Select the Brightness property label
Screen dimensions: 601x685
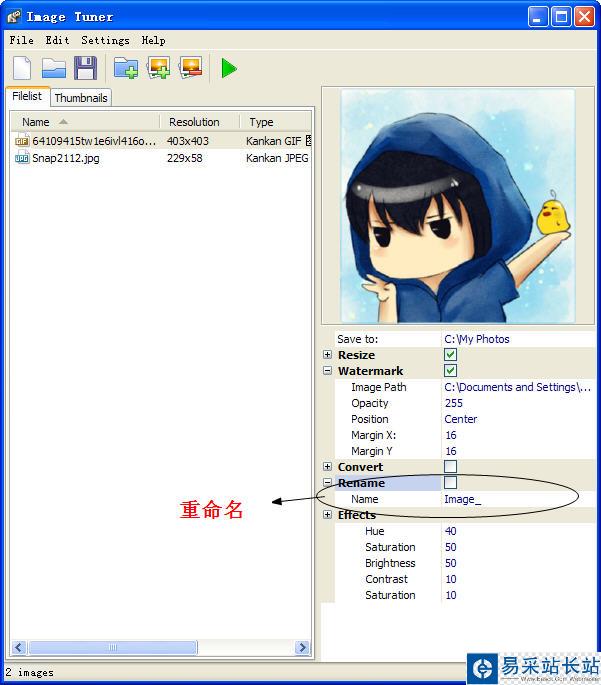point(390,563)
